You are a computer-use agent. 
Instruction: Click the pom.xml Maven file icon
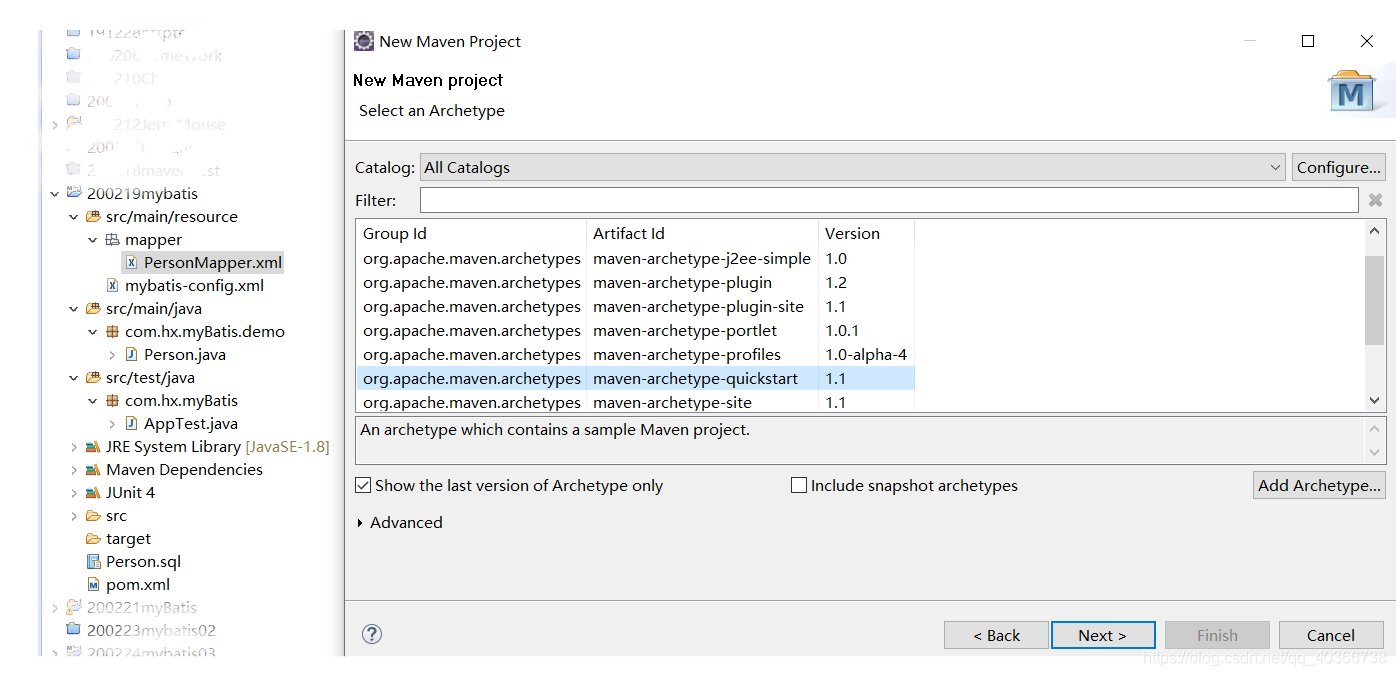pyautogui.click(x=93, y=585)
